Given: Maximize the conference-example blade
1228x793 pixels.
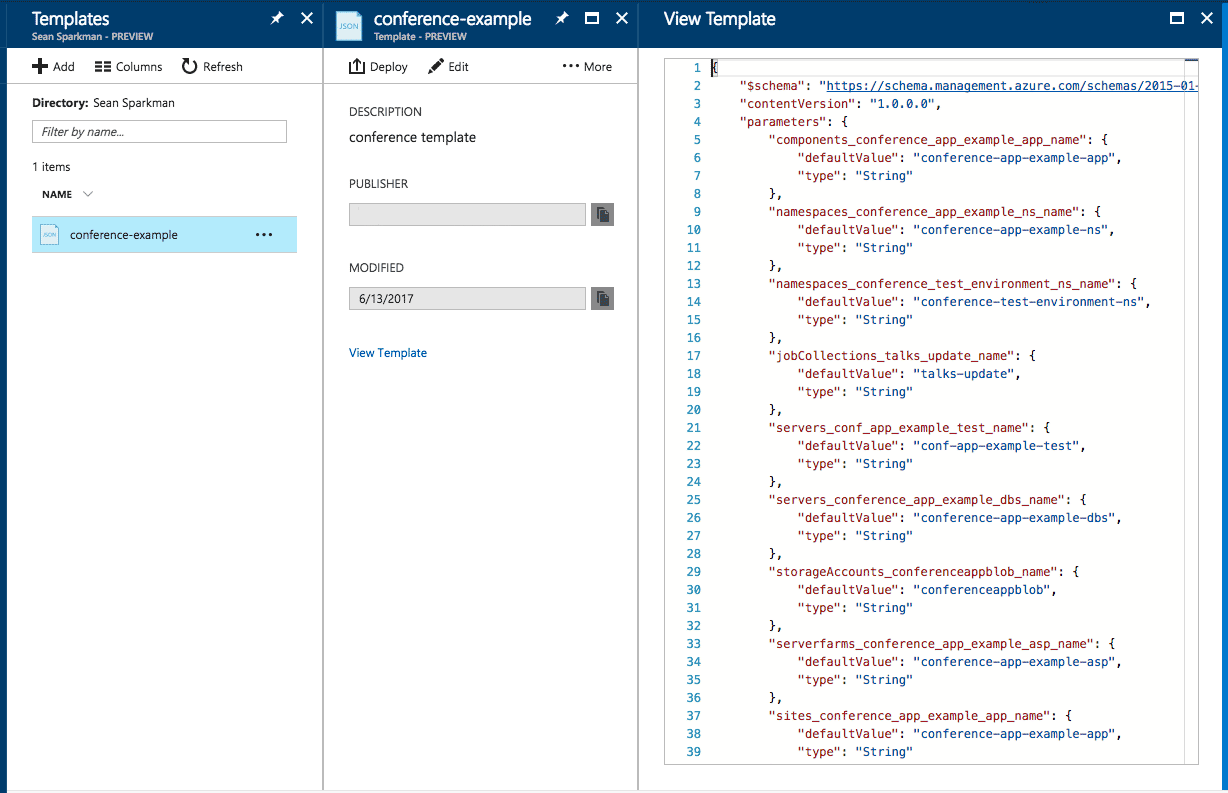Looking at the screenshot, I should click(592, 19).
